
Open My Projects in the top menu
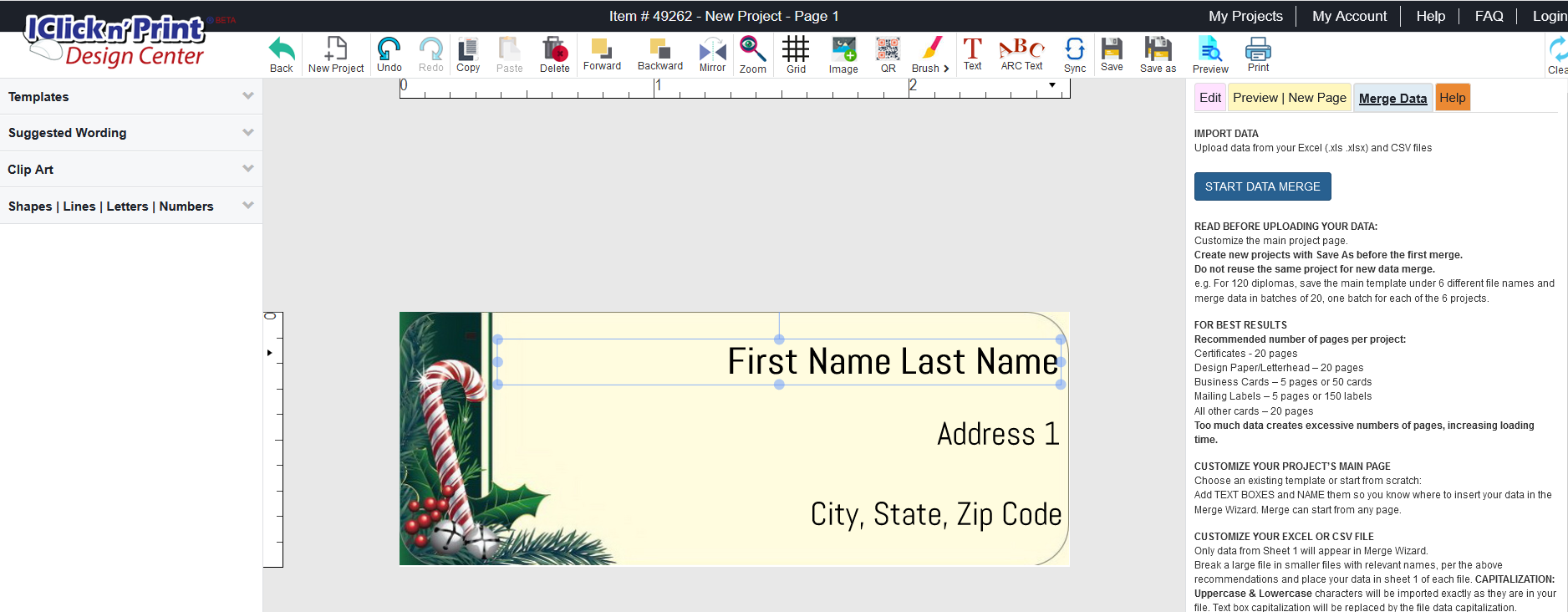1245,16
